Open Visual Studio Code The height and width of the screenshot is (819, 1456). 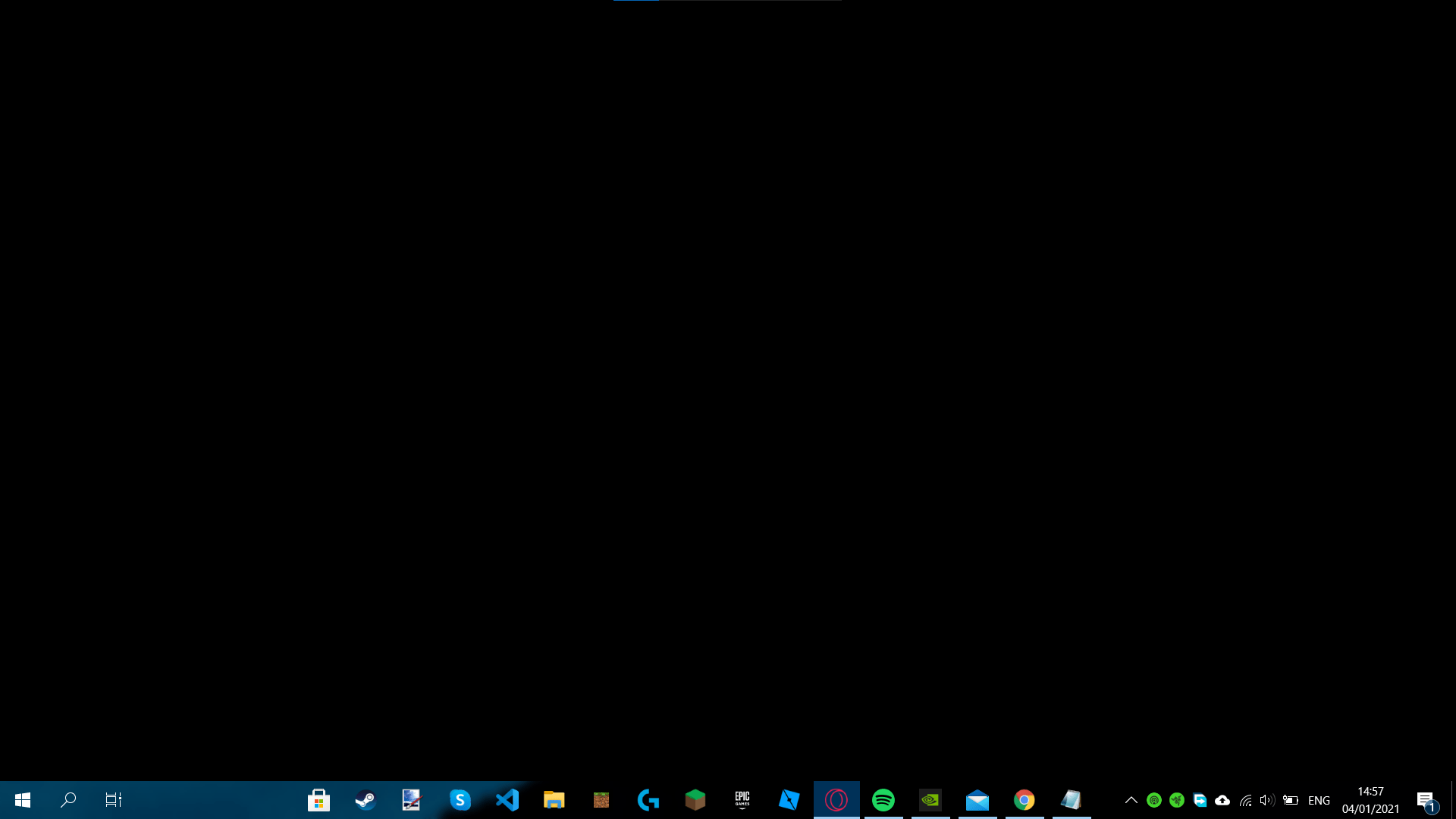tap(507, 800)
